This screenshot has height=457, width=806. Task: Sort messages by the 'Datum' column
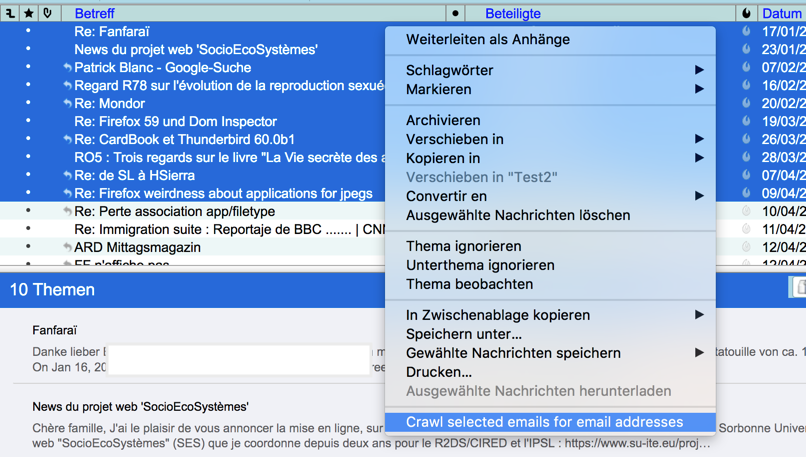click(x=781, y=13)
